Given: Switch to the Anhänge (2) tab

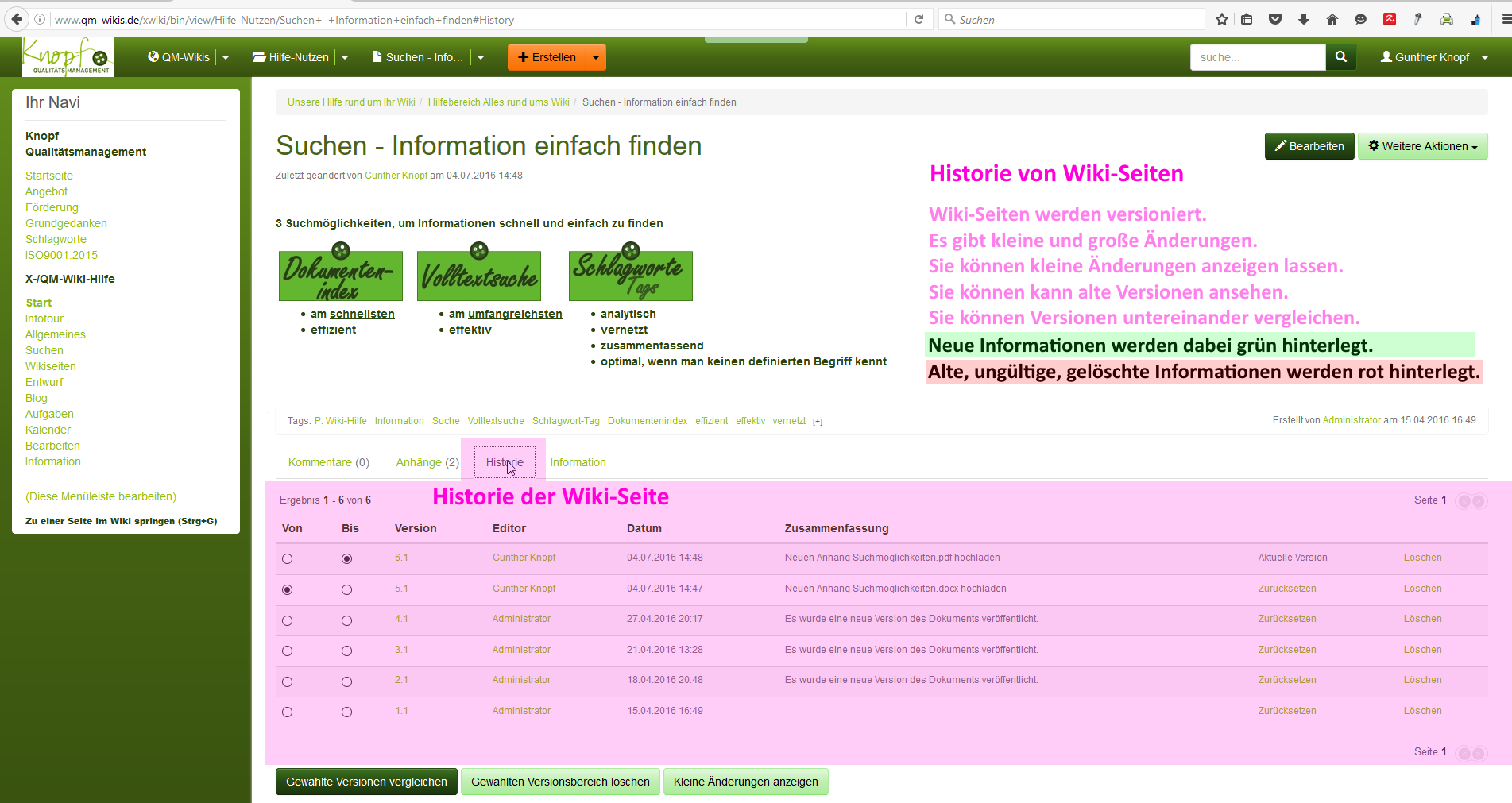Looking at the screenshot, I should coord(427,462).
